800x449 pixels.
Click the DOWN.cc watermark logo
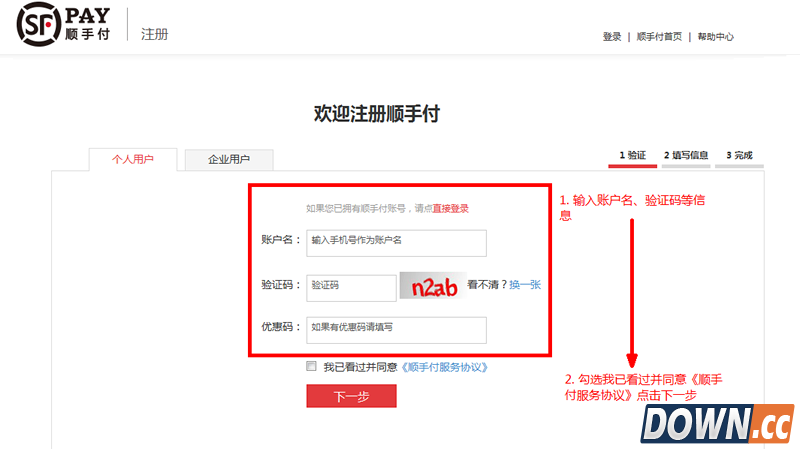(x=717, y=424)
